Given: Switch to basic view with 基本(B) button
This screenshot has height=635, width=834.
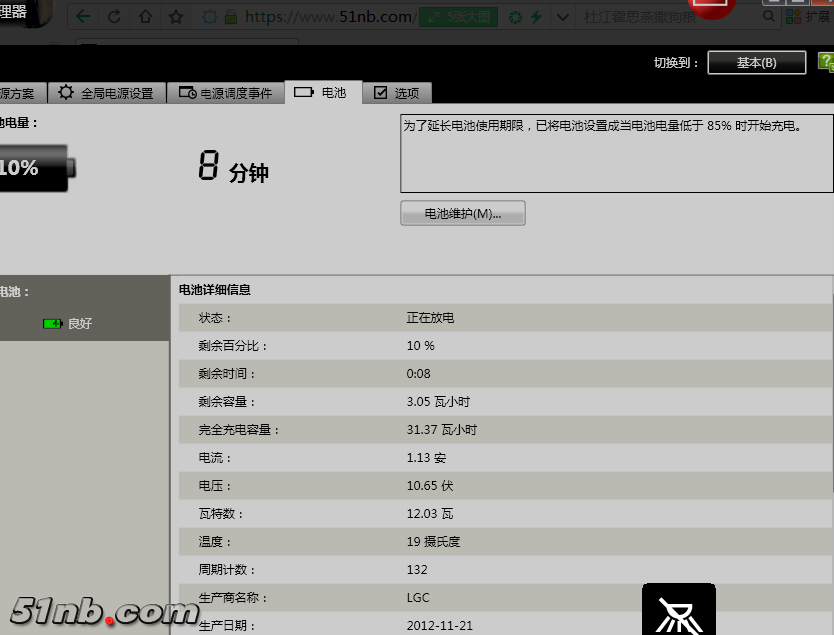Looking at the screenshot, I should [756, 62].
